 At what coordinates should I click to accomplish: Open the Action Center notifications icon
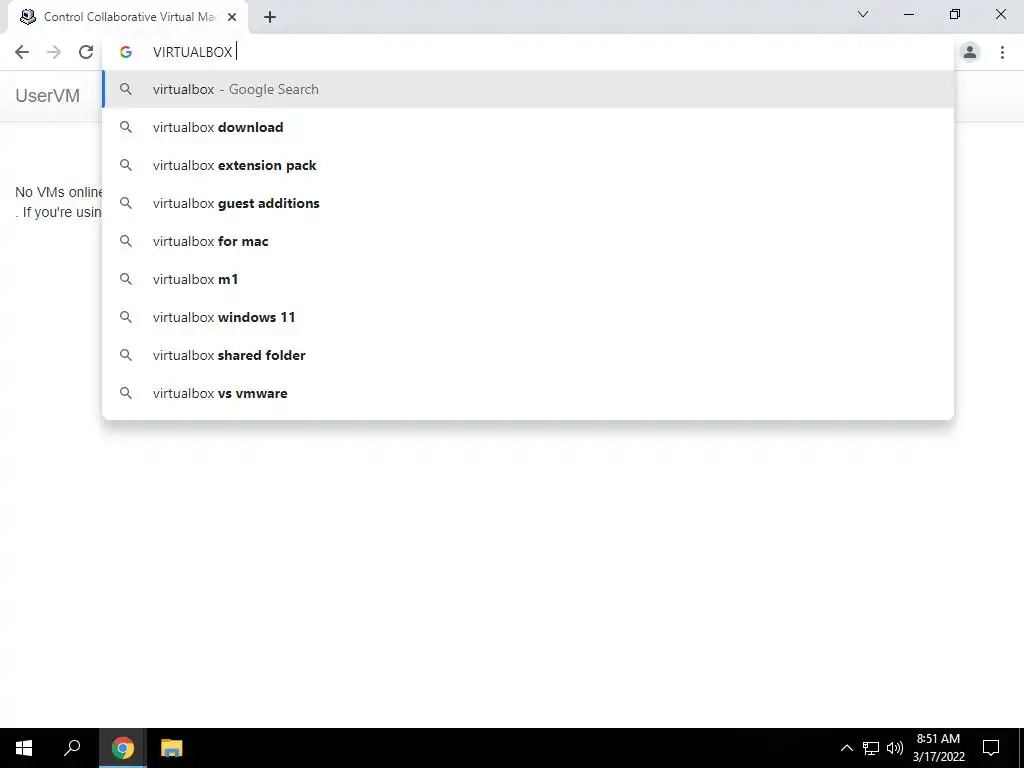click(x=991, y=748)
